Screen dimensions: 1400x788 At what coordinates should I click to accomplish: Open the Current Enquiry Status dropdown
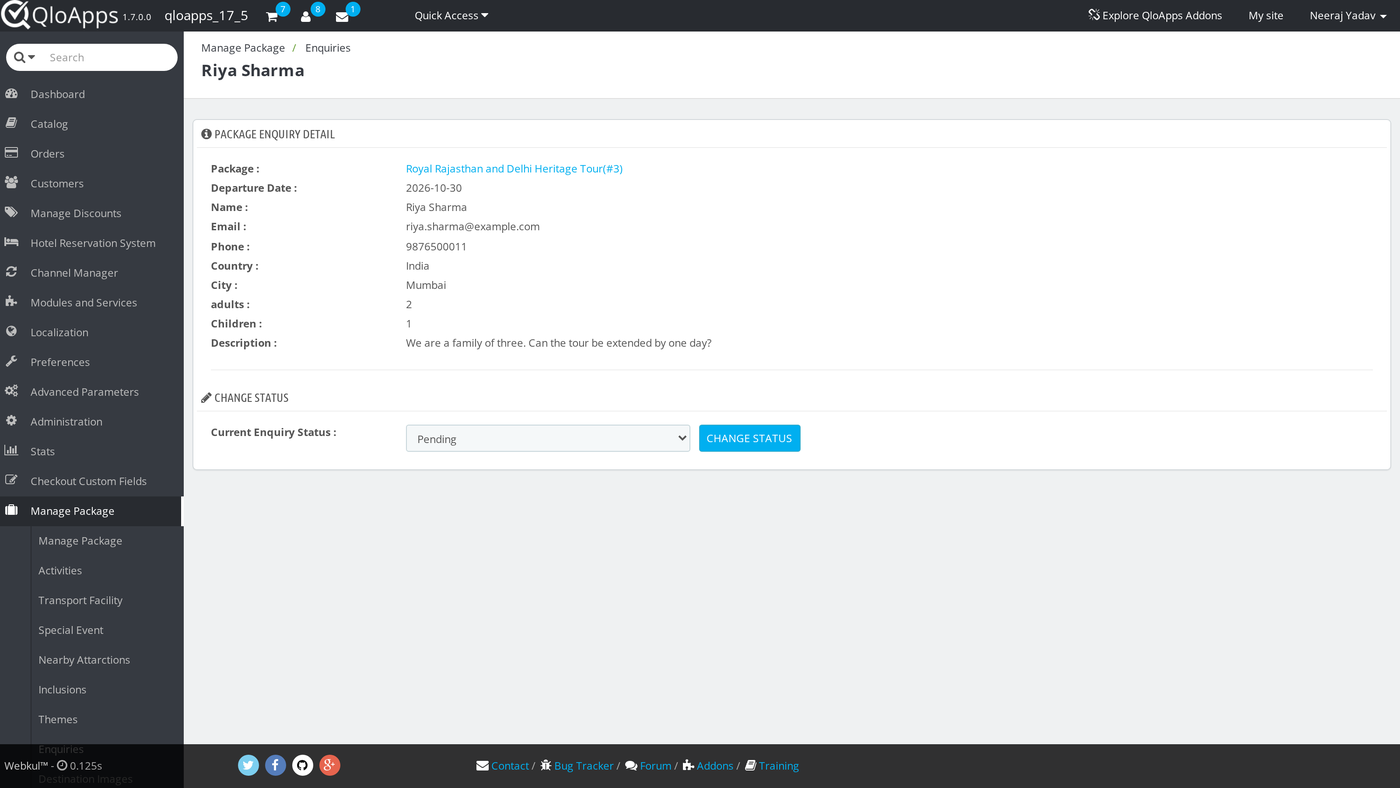(x=548, y=438)
